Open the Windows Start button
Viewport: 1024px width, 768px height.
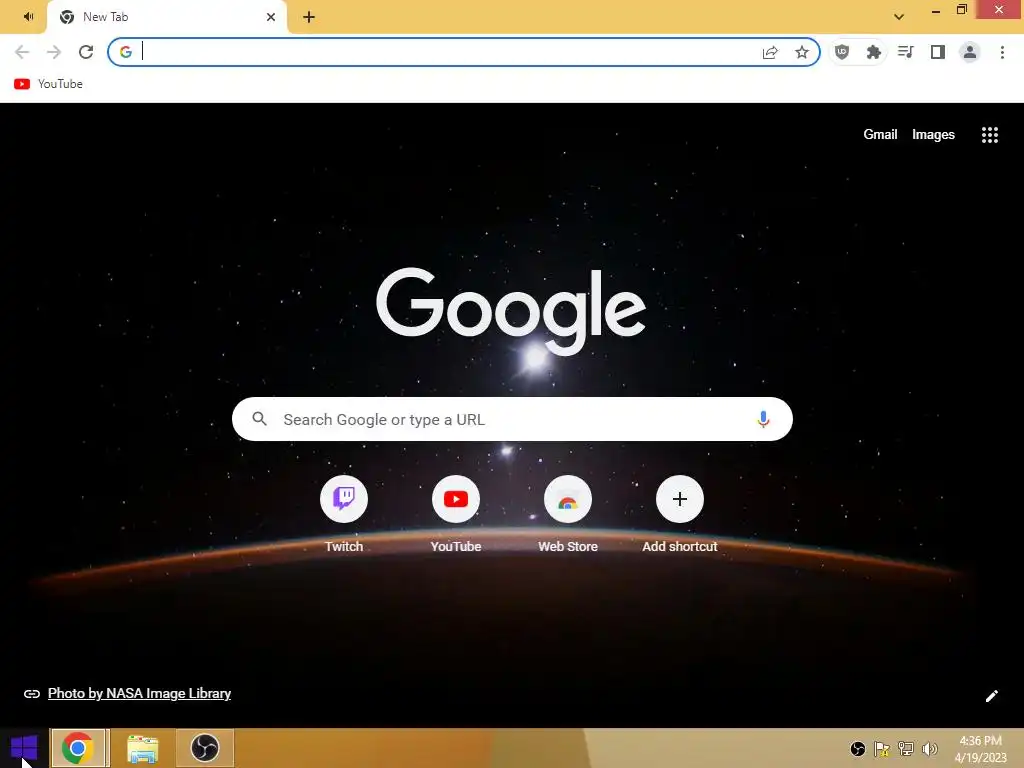(24, 748)
